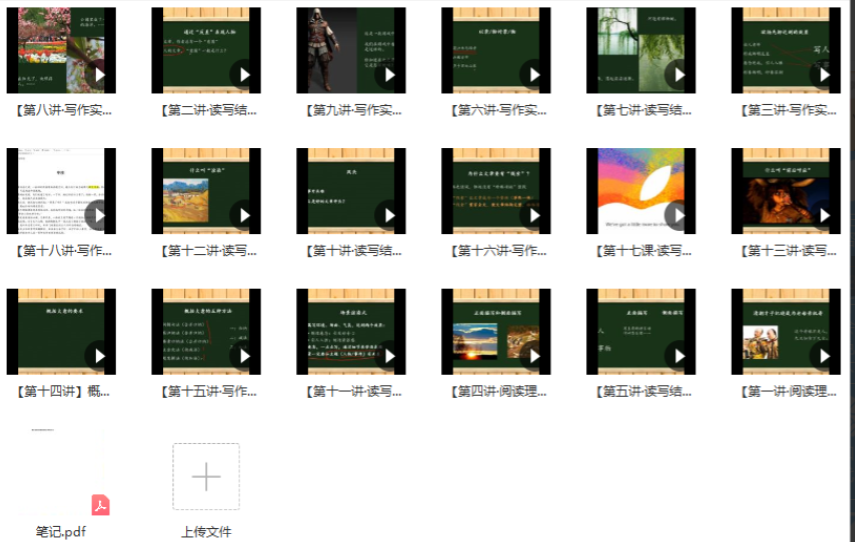Start the 第十二讲 video via play icon
This screenshot has height=542, width=855.
(243, 215)
